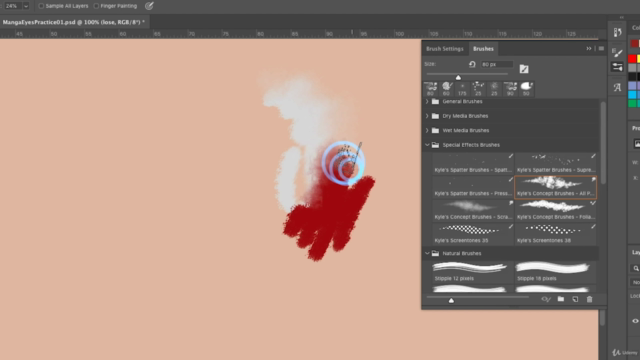Expand the Dry Media Brushes group

pyautogui.click(x=427, y=116)
